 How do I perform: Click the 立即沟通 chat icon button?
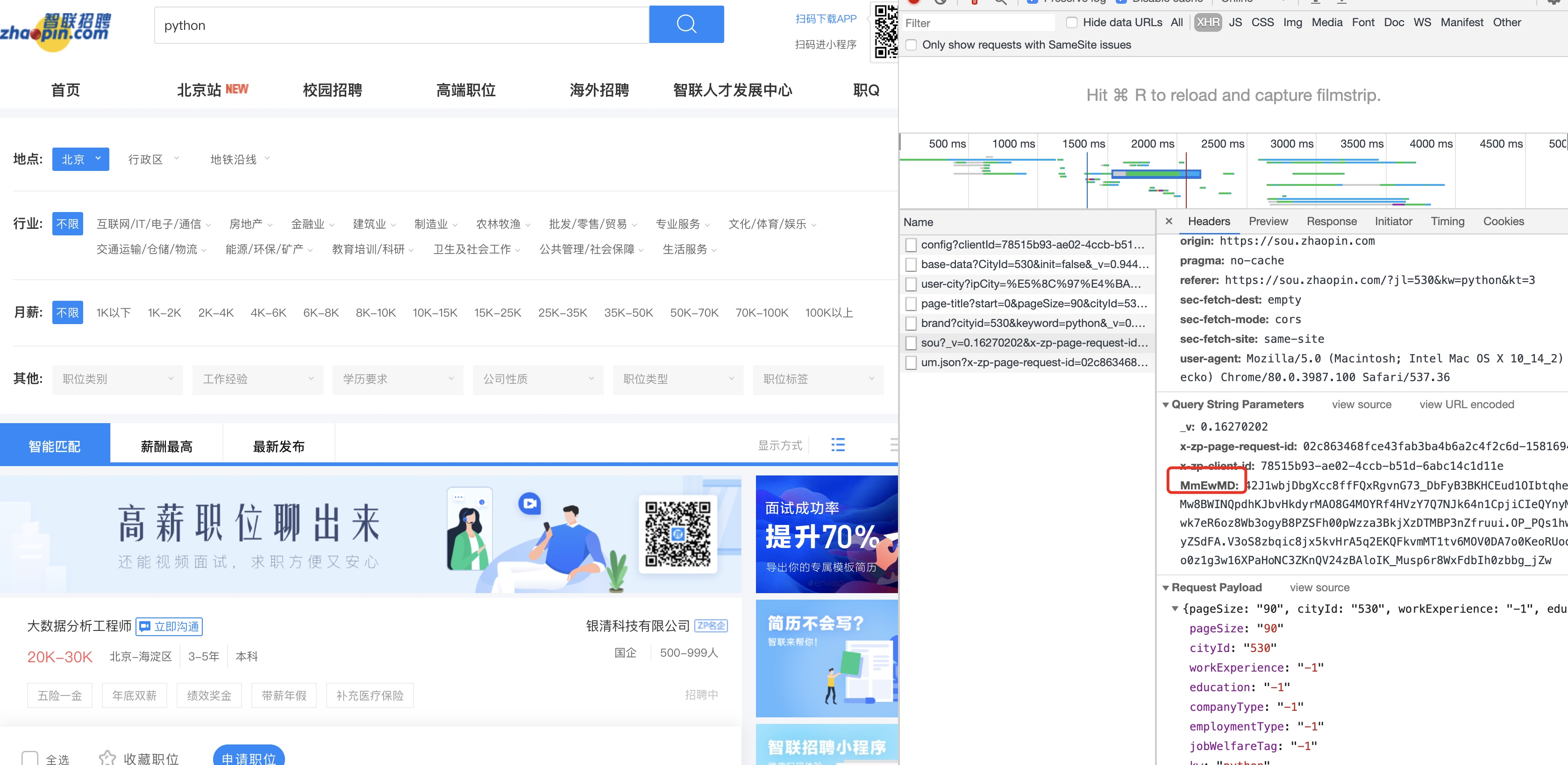point(169,626)
